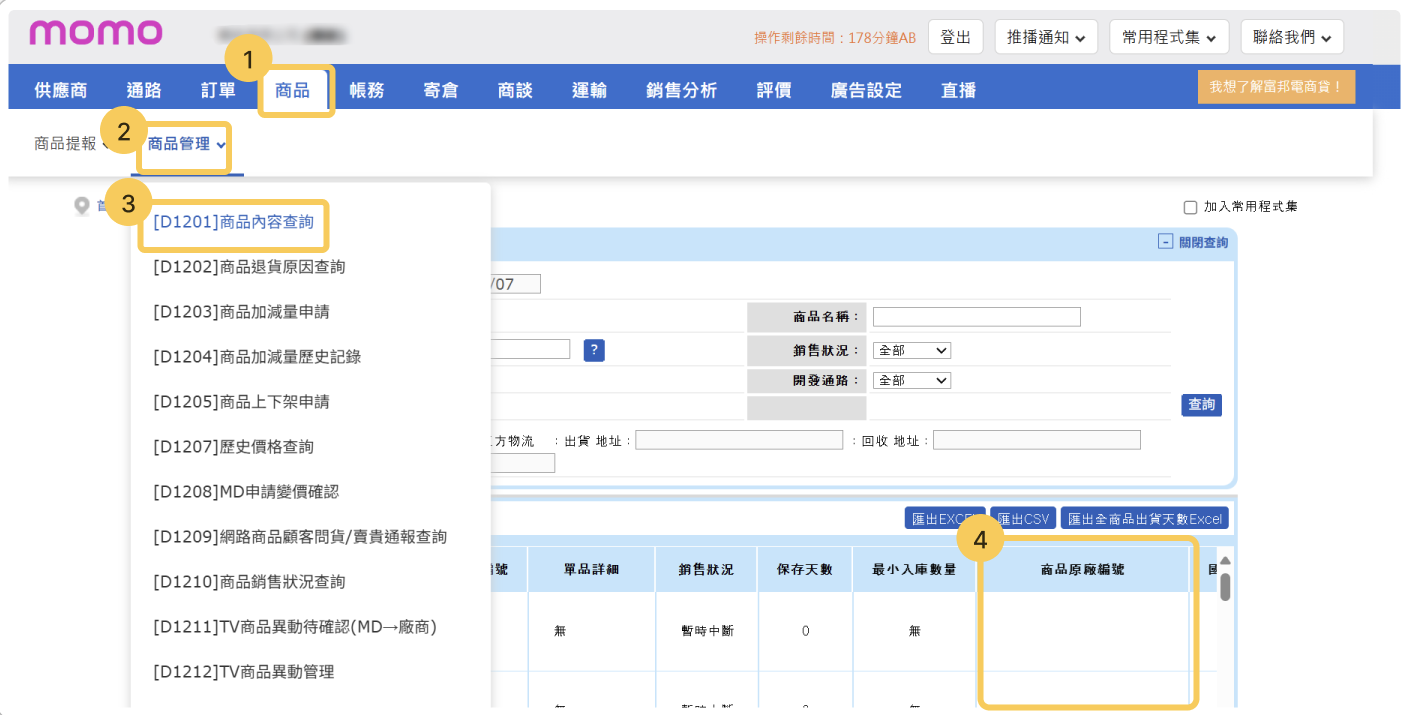Open the 聯絡我們 dropdown
1401x715 pixels.
pos(1291,37)
